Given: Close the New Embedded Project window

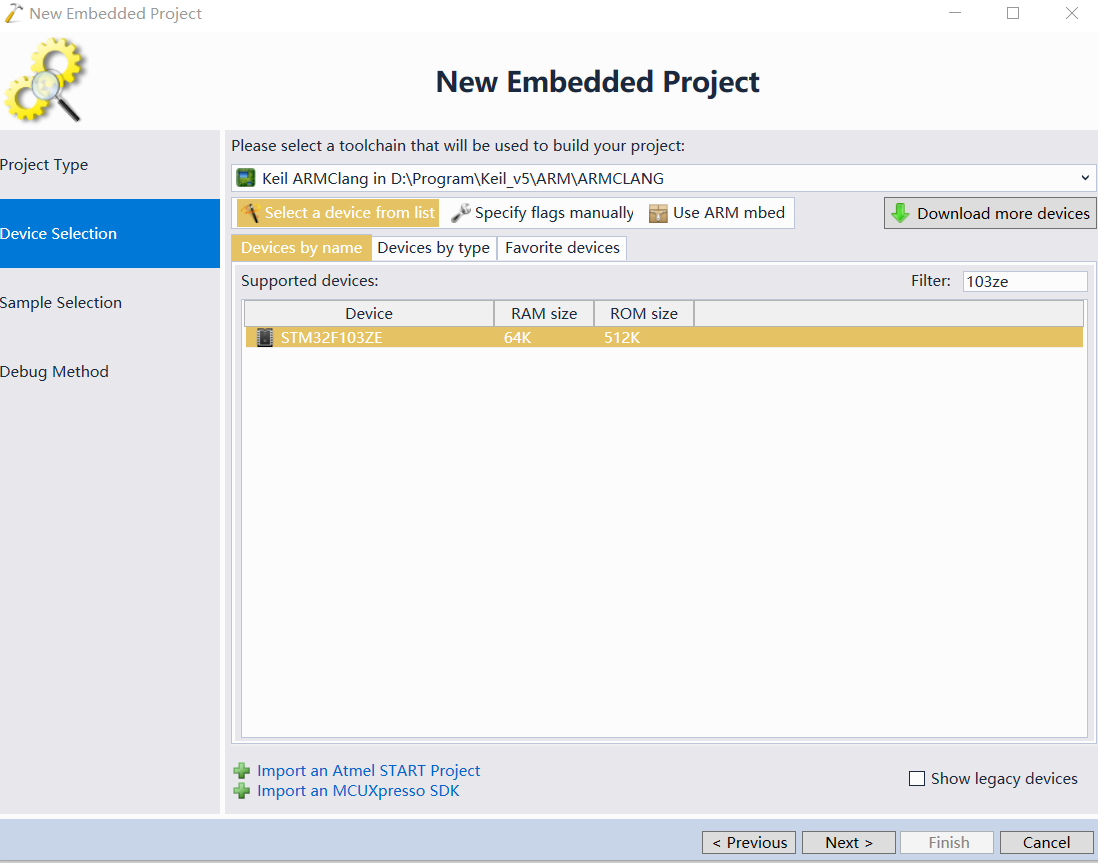Looking at the screenshot, I should [x=1071, y=13].
